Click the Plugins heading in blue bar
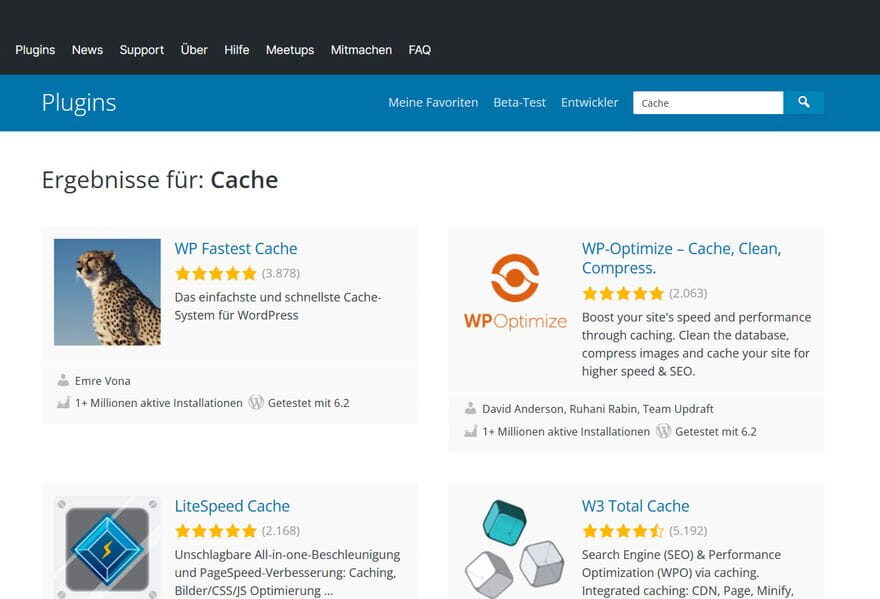Viewport: 880px width, 599px height. (79, 103)
